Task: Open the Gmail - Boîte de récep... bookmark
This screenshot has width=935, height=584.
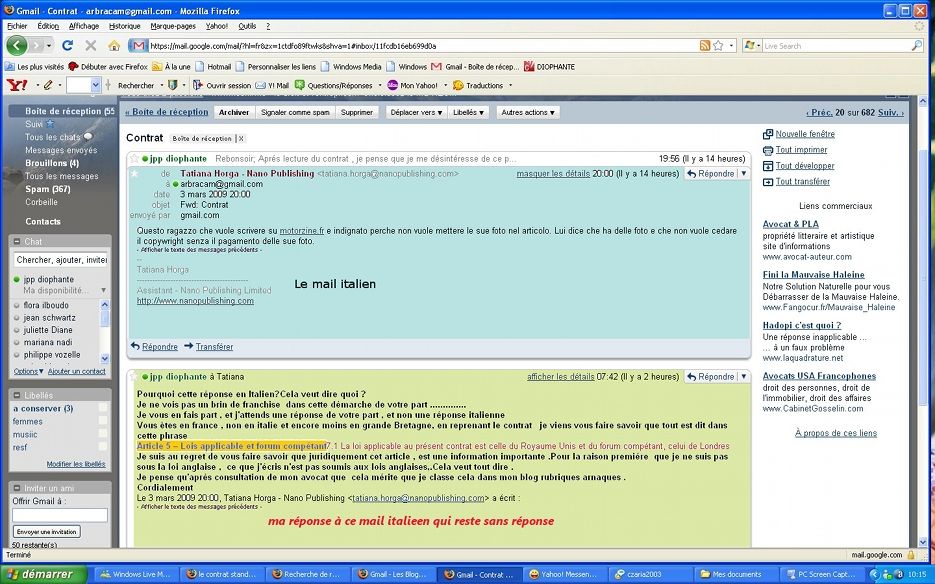Action: point(475,67)
